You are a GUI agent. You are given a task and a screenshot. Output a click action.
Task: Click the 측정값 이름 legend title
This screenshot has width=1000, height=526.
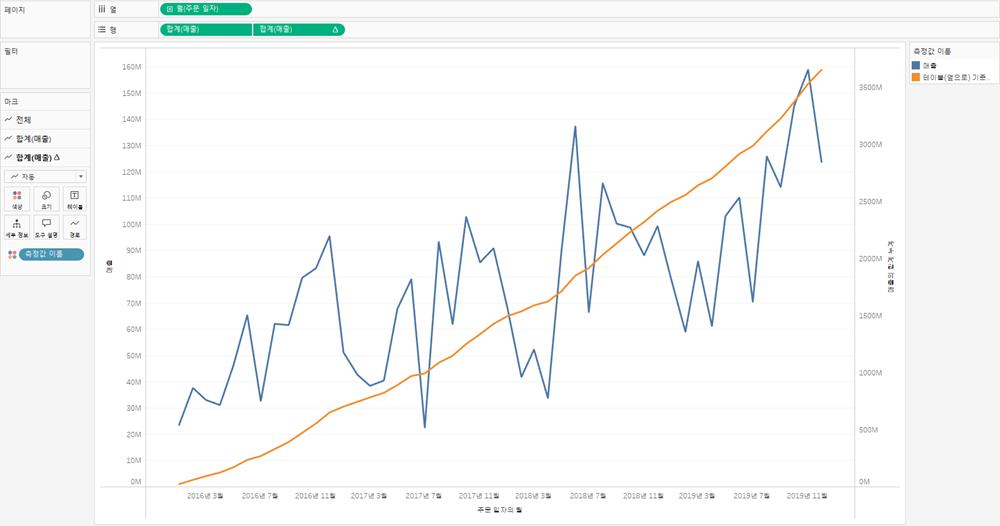click(x=932, y=51)
